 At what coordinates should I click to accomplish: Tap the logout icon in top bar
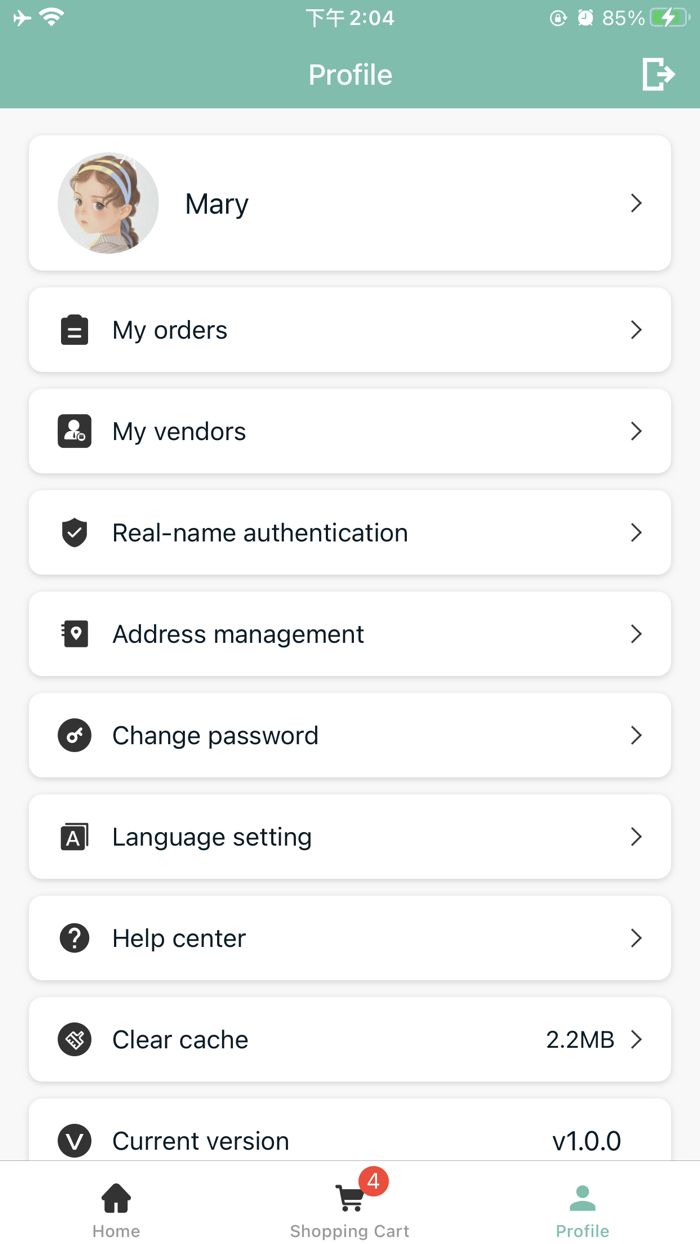(658, 74)
